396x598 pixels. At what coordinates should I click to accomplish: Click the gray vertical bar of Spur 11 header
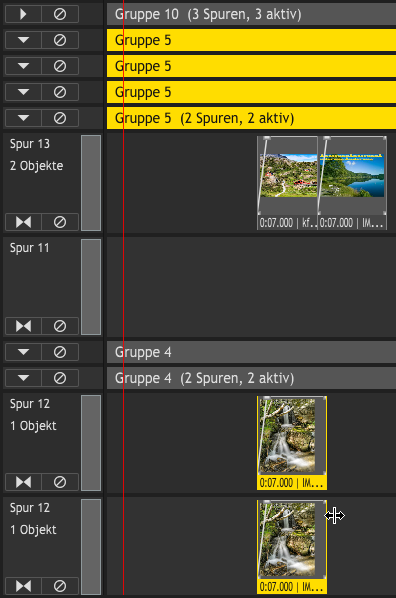tap(91, 287)
